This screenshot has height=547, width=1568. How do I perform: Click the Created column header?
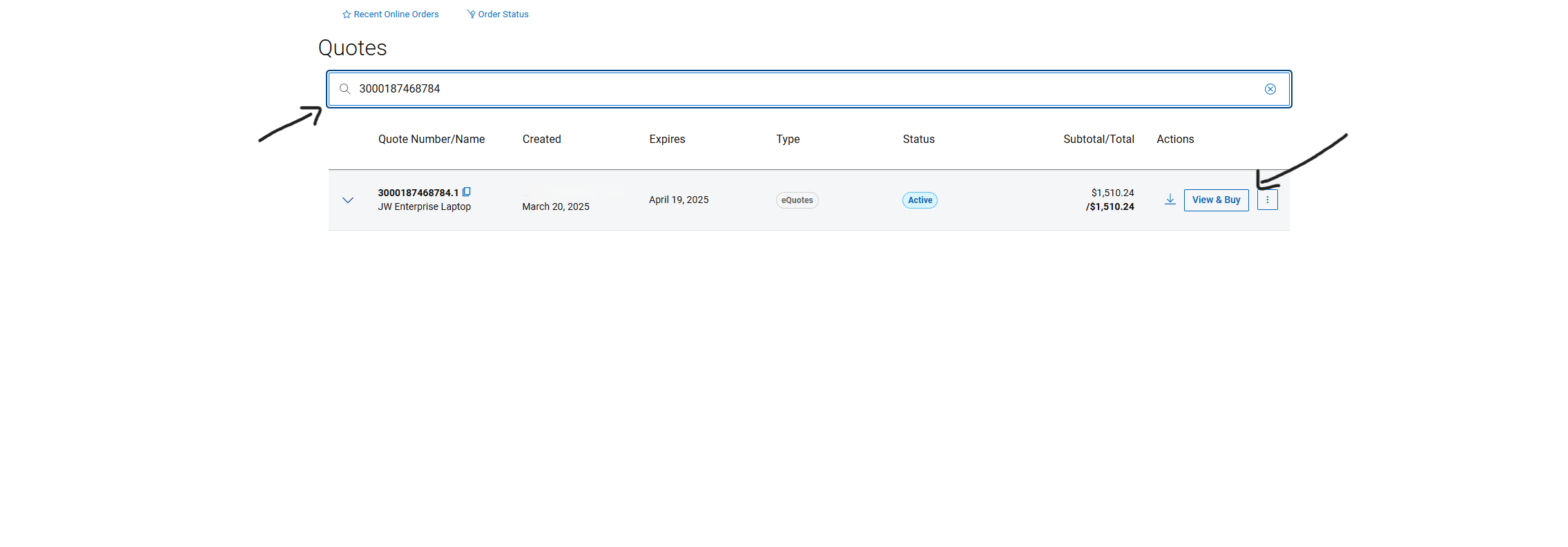pyautogui.click(x=541, y=140)
